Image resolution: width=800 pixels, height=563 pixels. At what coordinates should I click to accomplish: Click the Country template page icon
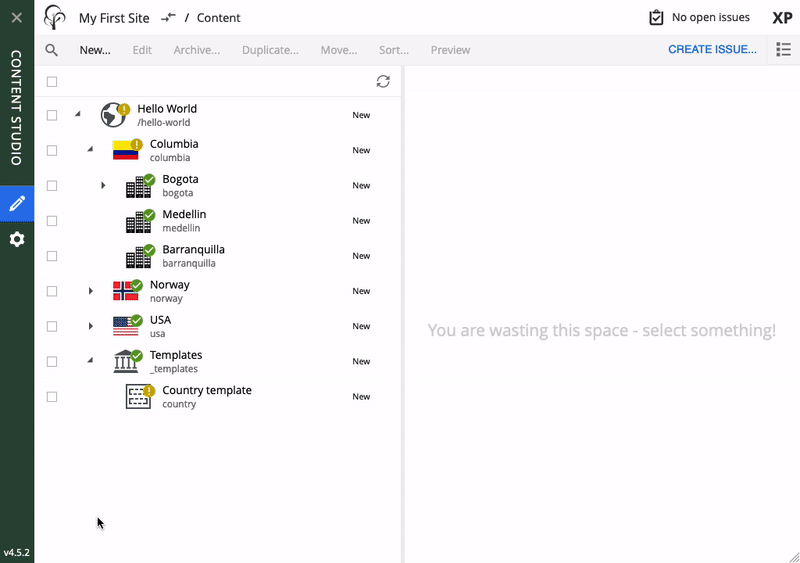coord(138,397)
